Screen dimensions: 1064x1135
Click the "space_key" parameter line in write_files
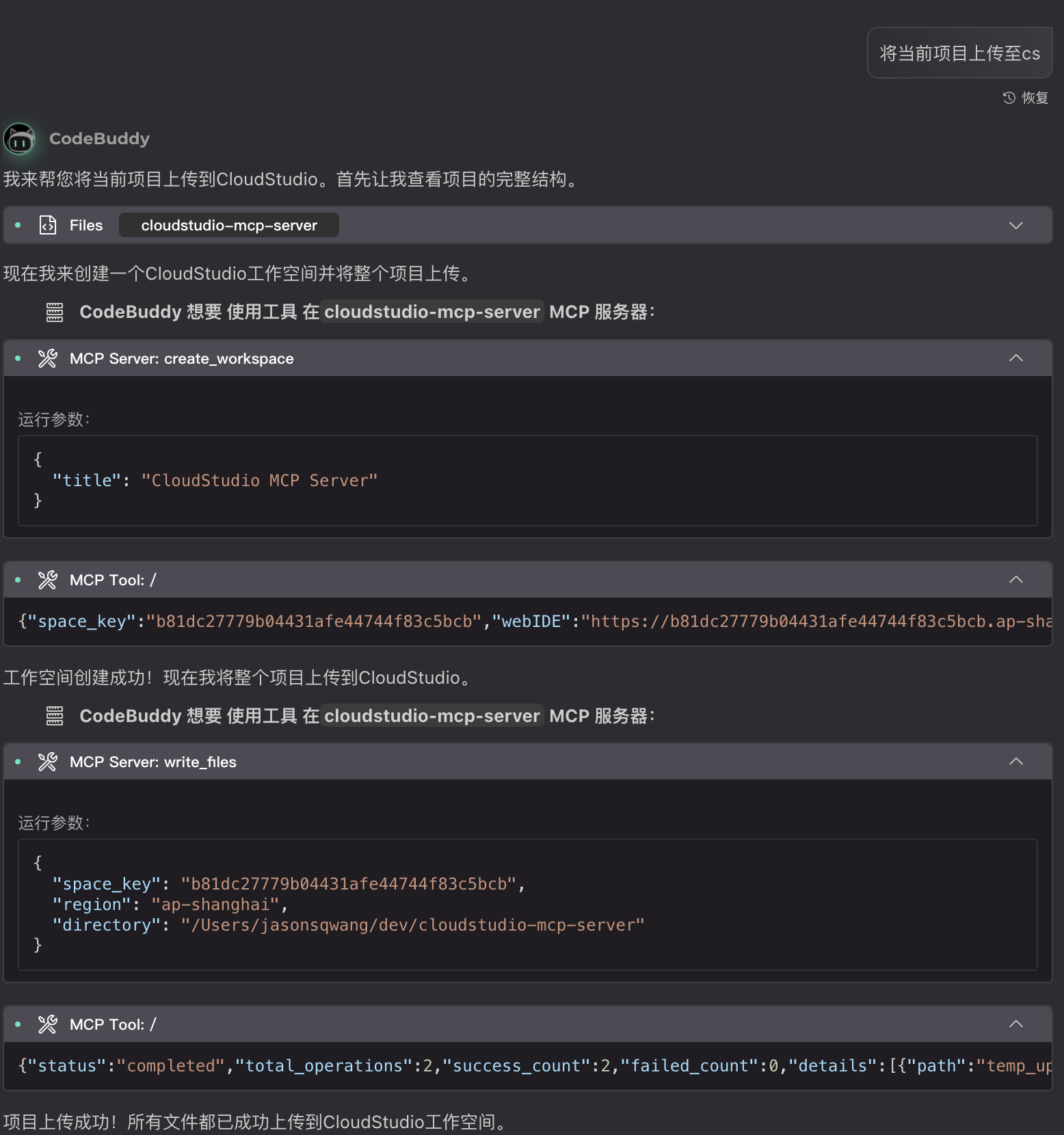(289, 883)
